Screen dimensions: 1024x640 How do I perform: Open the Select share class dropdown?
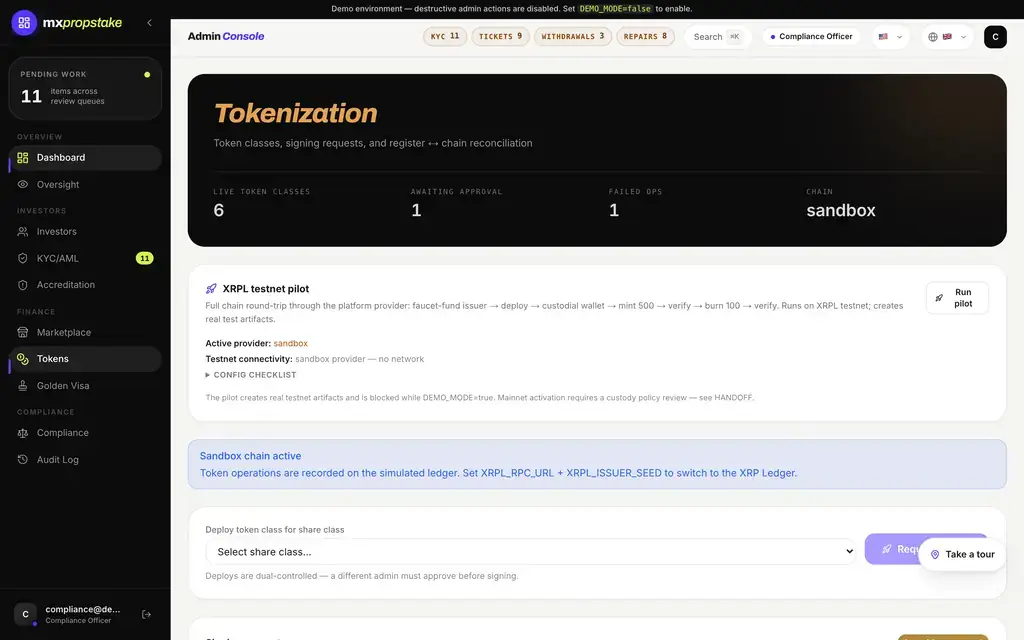tap(530, 552)
